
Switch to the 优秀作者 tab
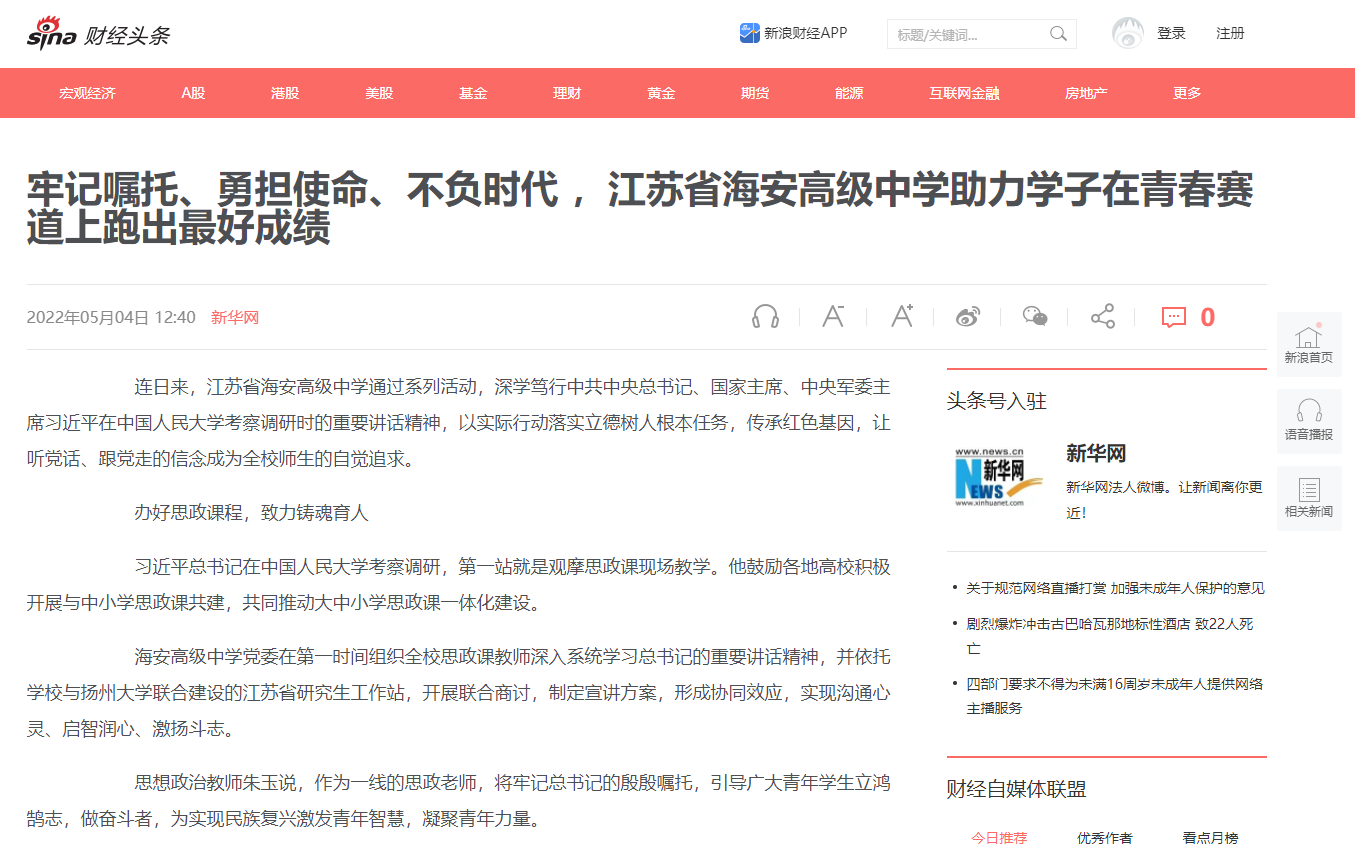click(x=1104, y=838)
